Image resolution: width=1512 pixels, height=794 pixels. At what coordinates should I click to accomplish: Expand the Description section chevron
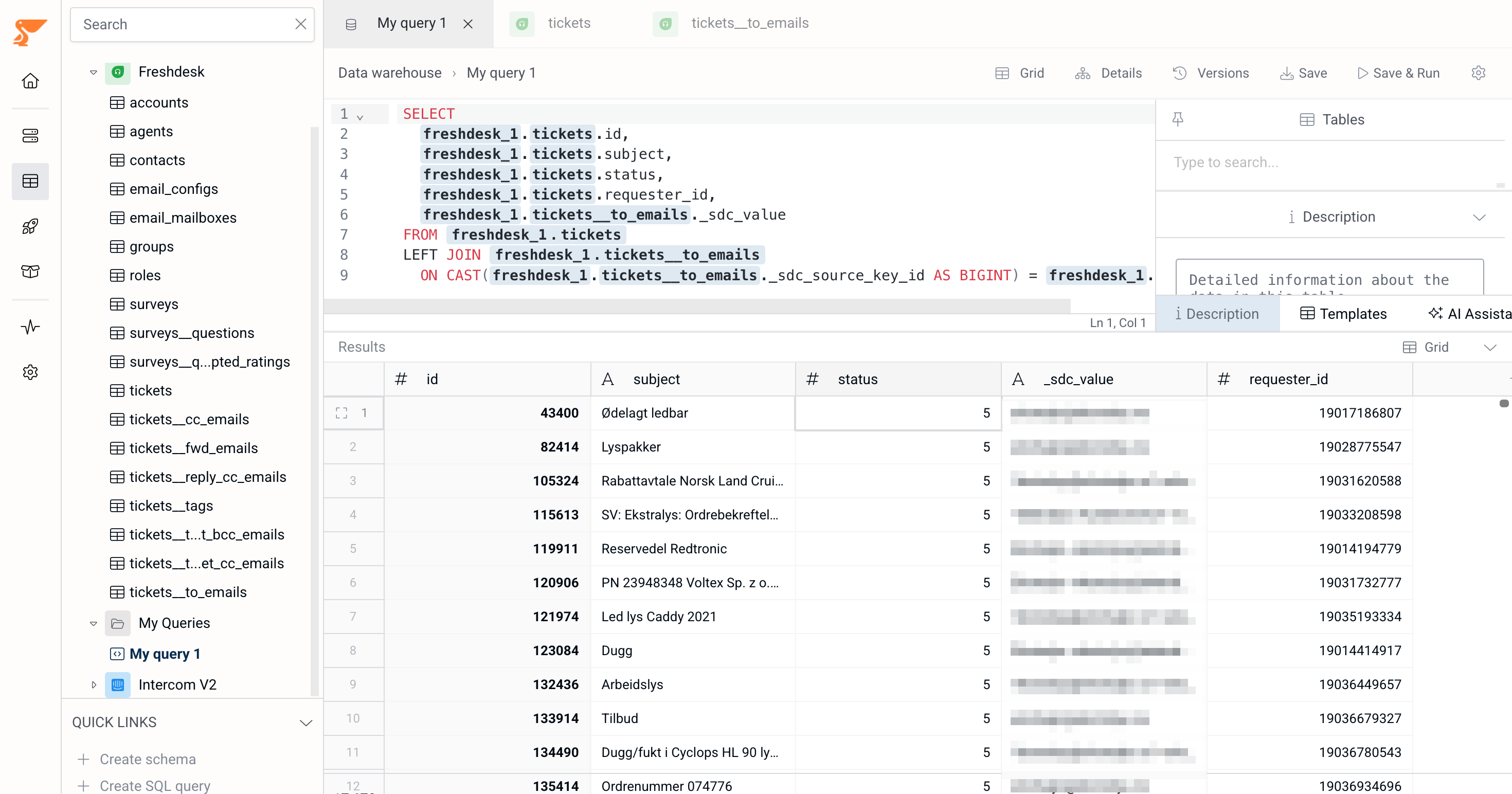coord(1479,217)
